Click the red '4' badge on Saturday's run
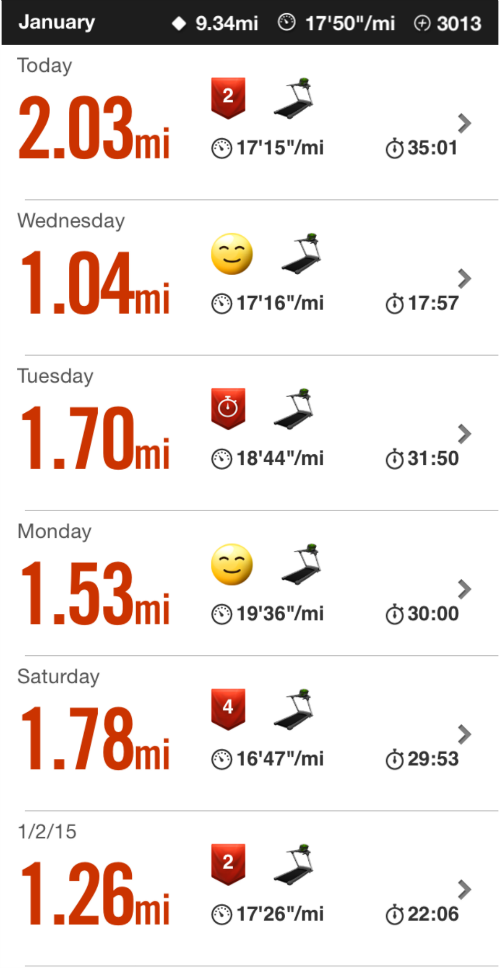500x968 pixels. pos(228,709)
